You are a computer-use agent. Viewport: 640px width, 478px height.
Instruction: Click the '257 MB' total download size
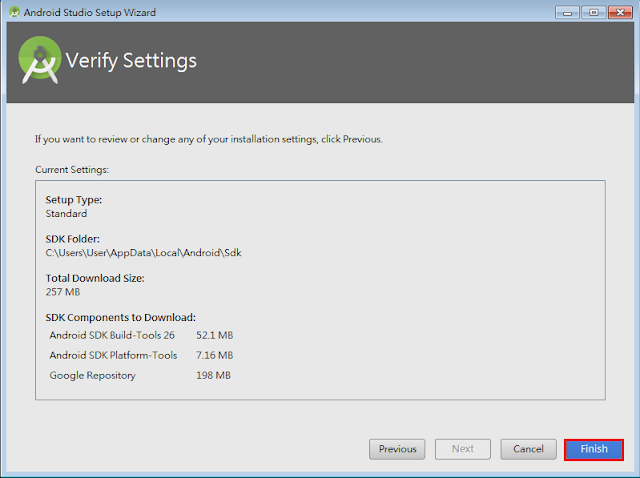click(x=63, y=292)
